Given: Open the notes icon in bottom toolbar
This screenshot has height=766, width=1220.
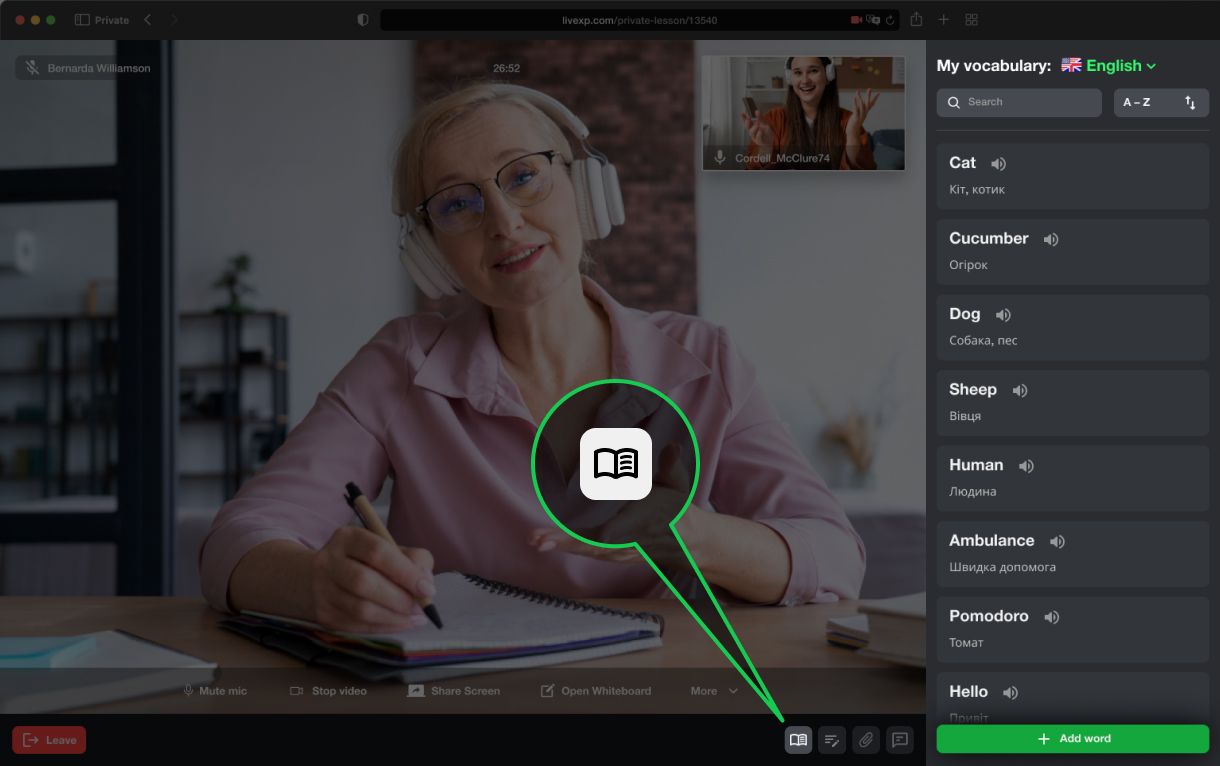Looking at the screenshot, I should [831, 740].
